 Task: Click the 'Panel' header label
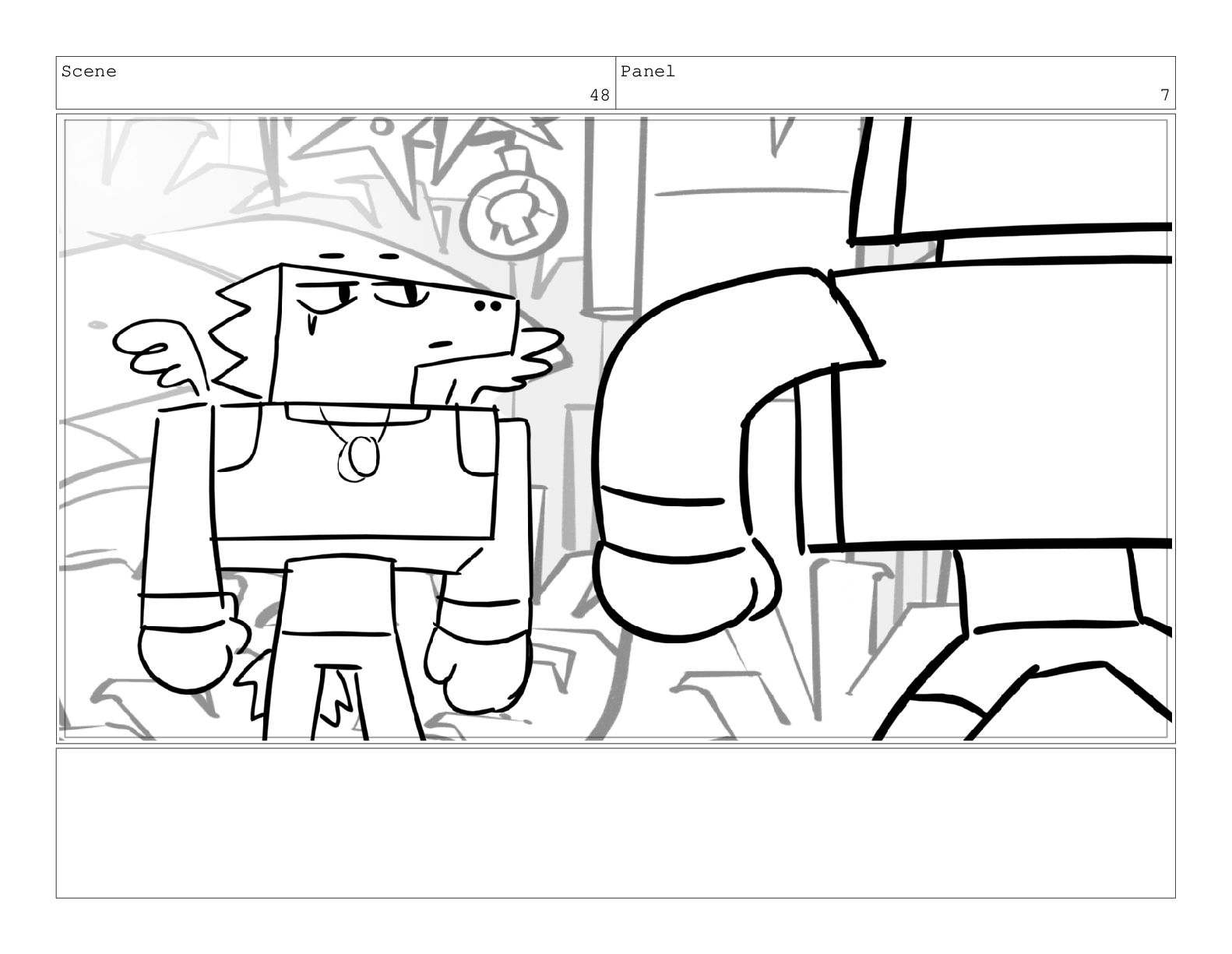tap(648, 72)
